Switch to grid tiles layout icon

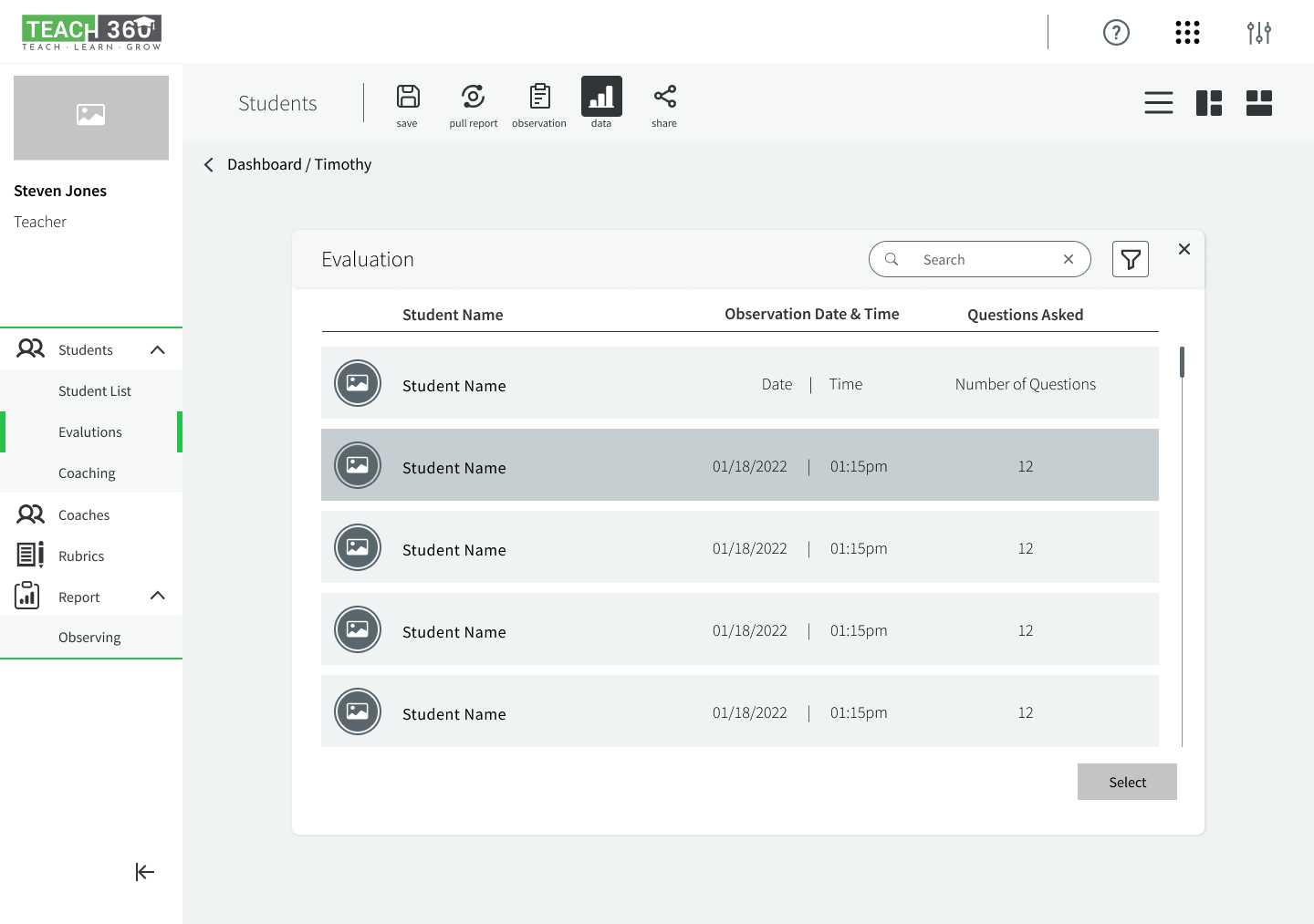(x=1259, y=103)
